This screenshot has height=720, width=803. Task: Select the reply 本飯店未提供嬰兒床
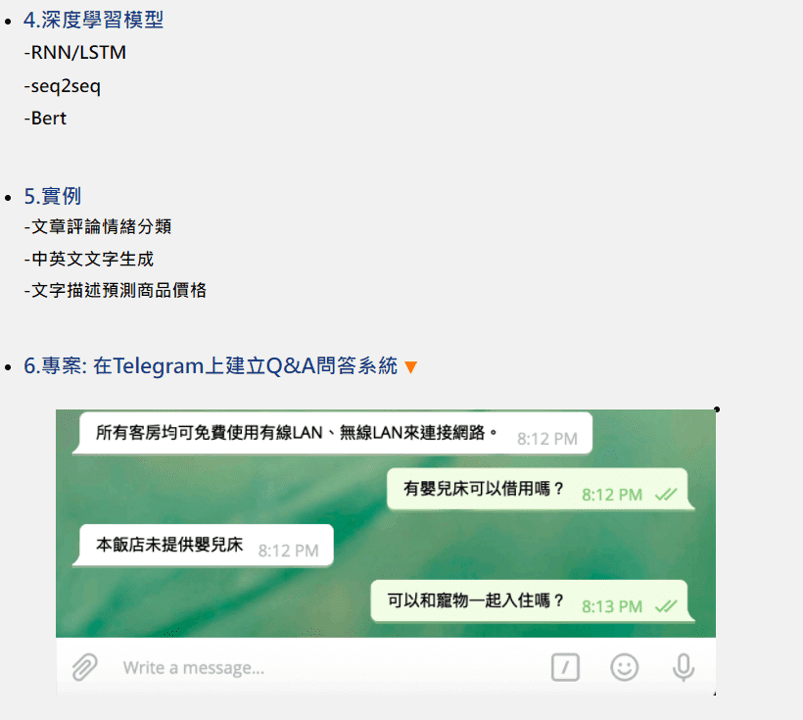(203, 545)
